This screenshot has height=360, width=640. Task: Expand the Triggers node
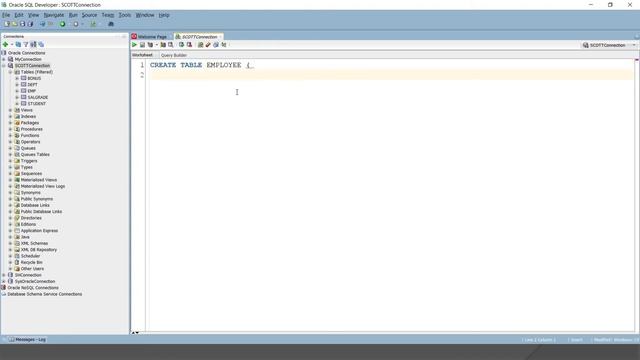[x=11, y=161]
